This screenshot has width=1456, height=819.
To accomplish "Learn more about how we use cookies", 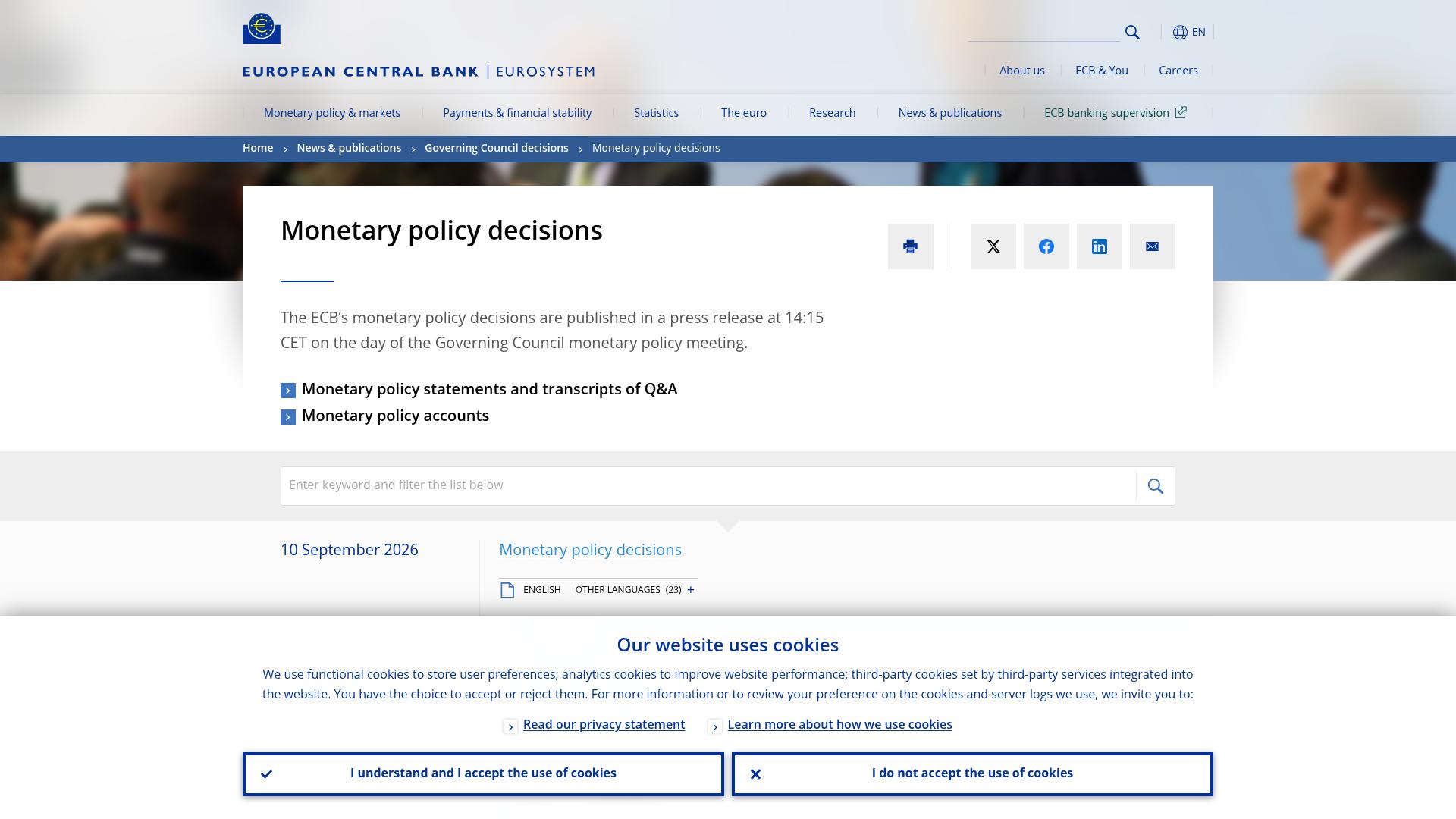I will [x=840, y=725].
